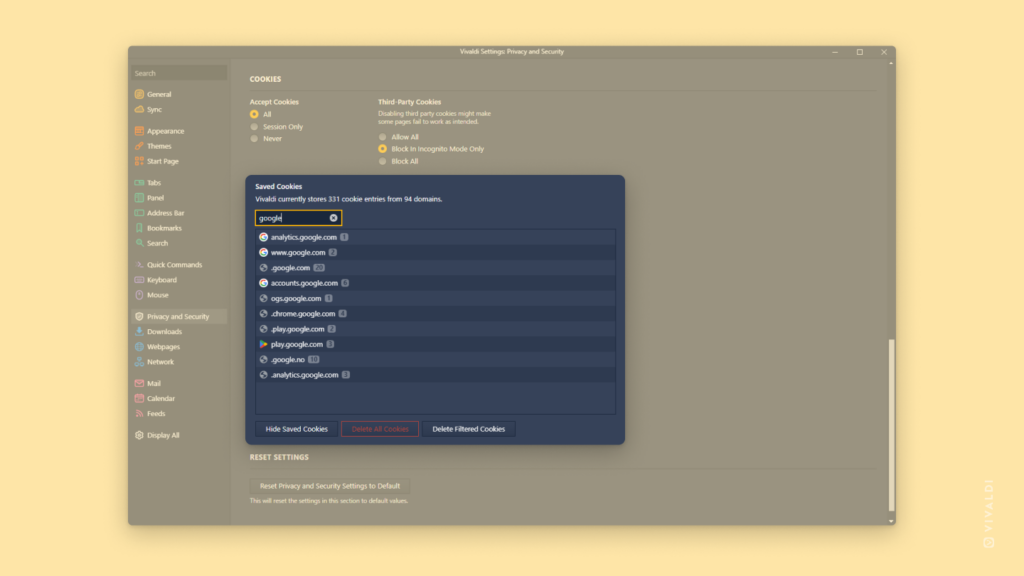Open the Mouse settings icon

pos(139,295)
